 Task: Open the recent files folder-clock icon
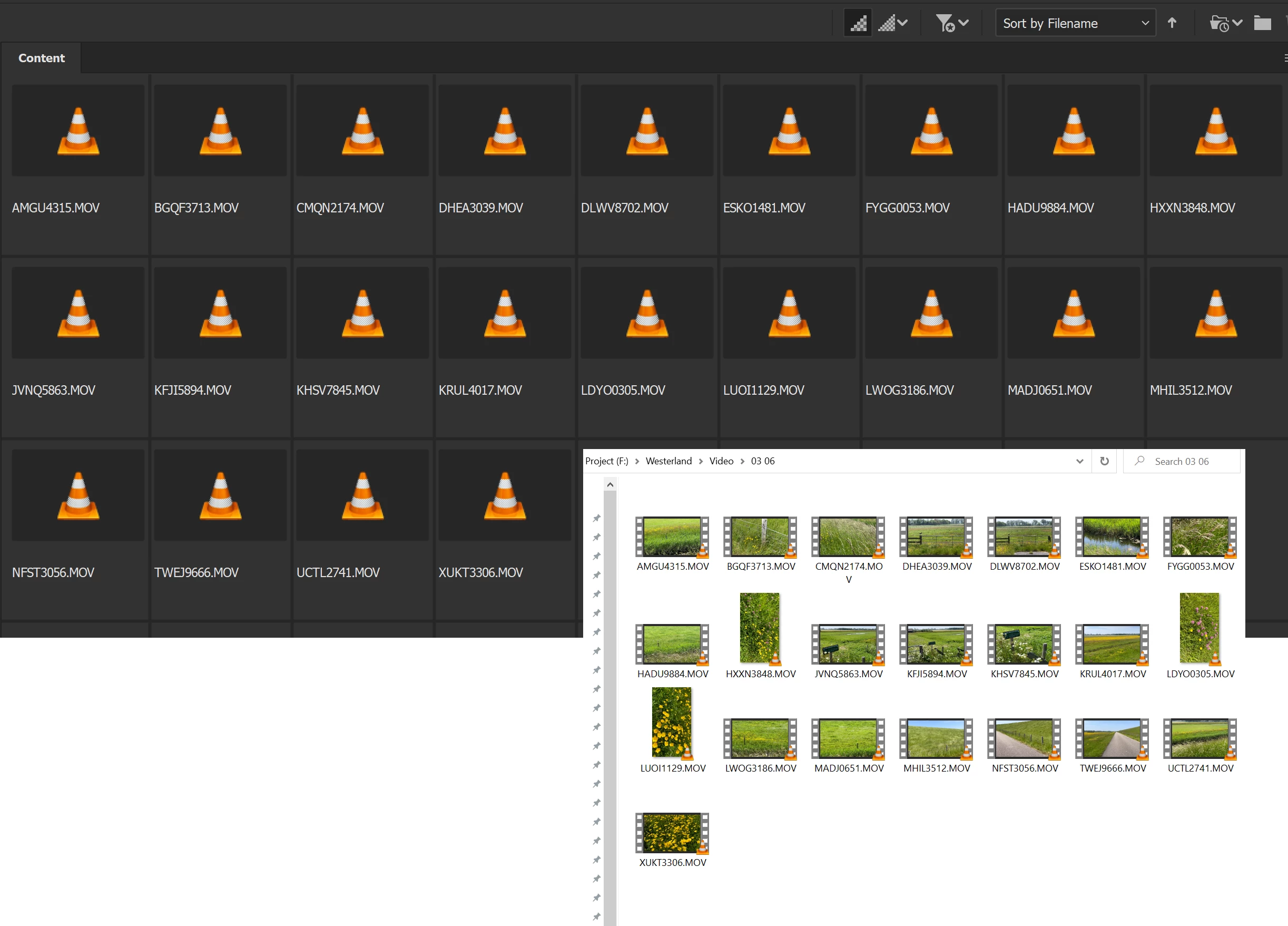click(x=1225, y=23)
